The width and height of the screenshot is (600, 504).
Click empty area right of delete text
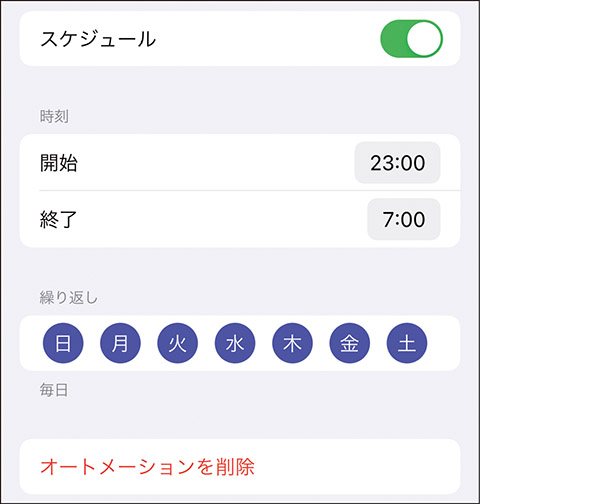click(360, 466)
